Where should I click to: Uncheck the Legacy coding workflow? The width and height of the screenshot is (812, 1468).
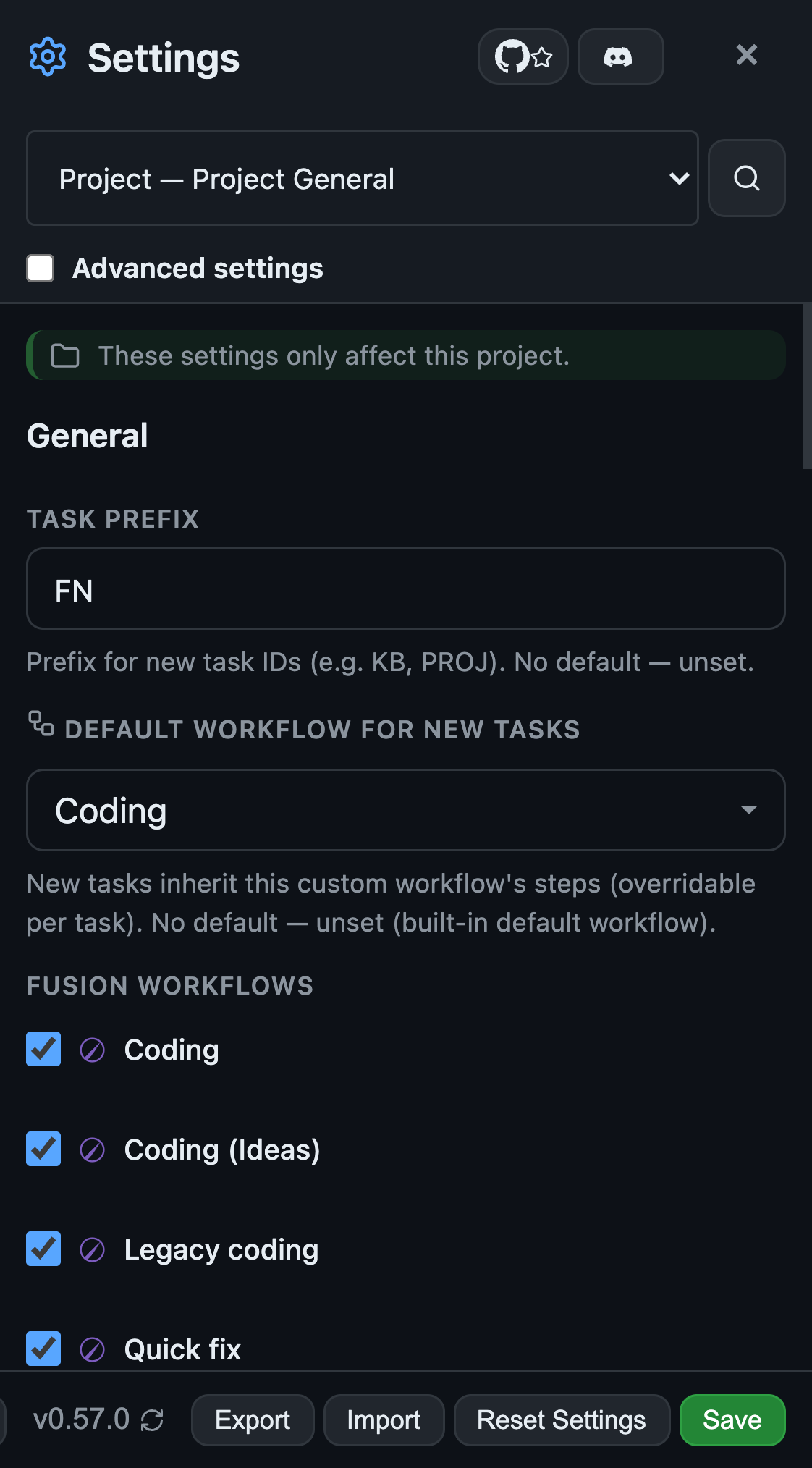[x=43, y=1249]
